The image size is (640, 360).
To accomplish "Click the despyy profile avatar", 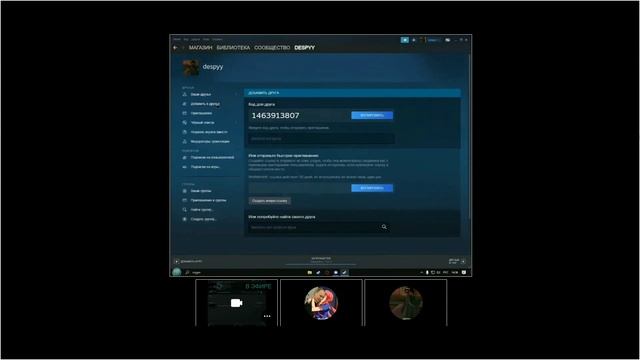I will [191, 68].
